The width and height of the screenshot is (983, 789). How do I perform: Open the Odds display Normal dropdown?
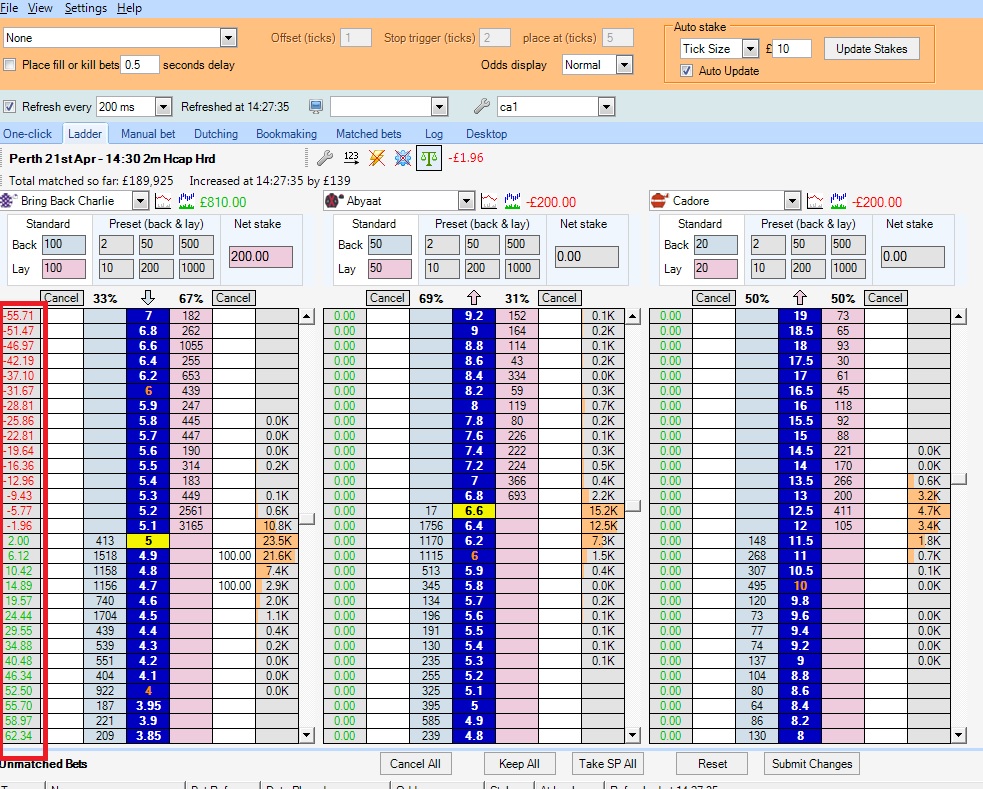[x=624, y=65]
